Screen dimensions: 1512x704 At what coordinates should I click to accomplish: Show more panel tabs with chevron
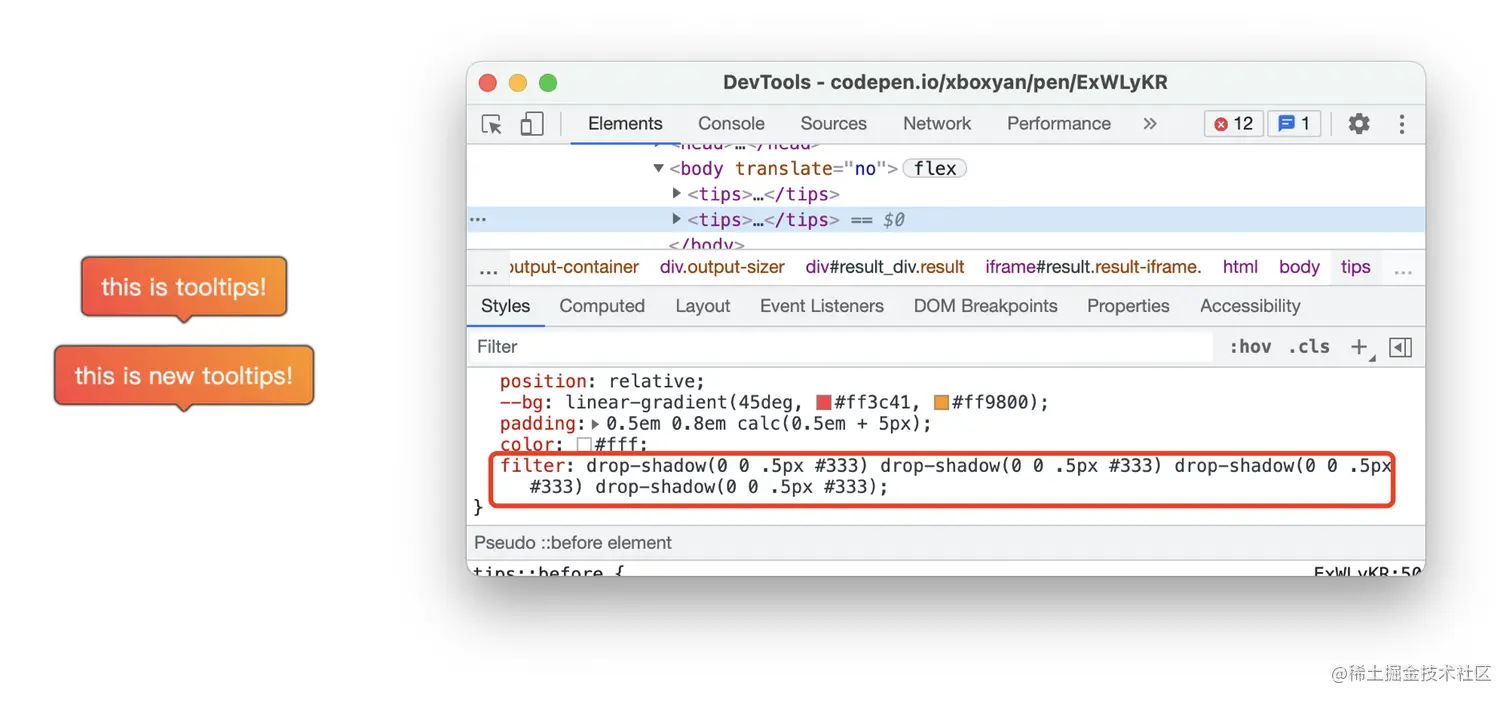tap(1150, 124)
